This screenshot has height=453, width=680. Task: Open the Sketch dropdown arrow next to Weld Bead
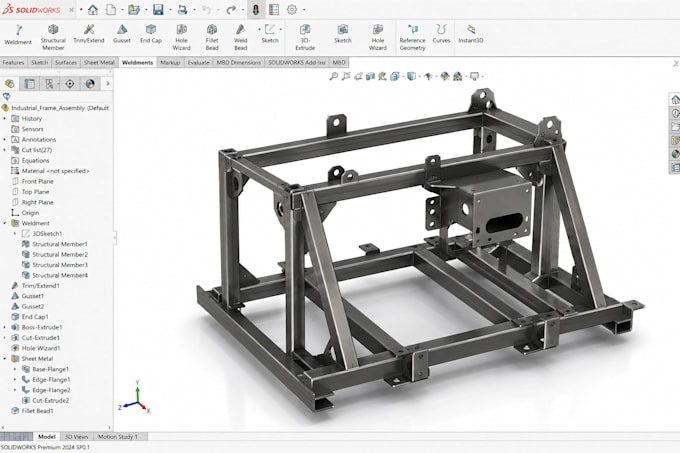(281, 29)
